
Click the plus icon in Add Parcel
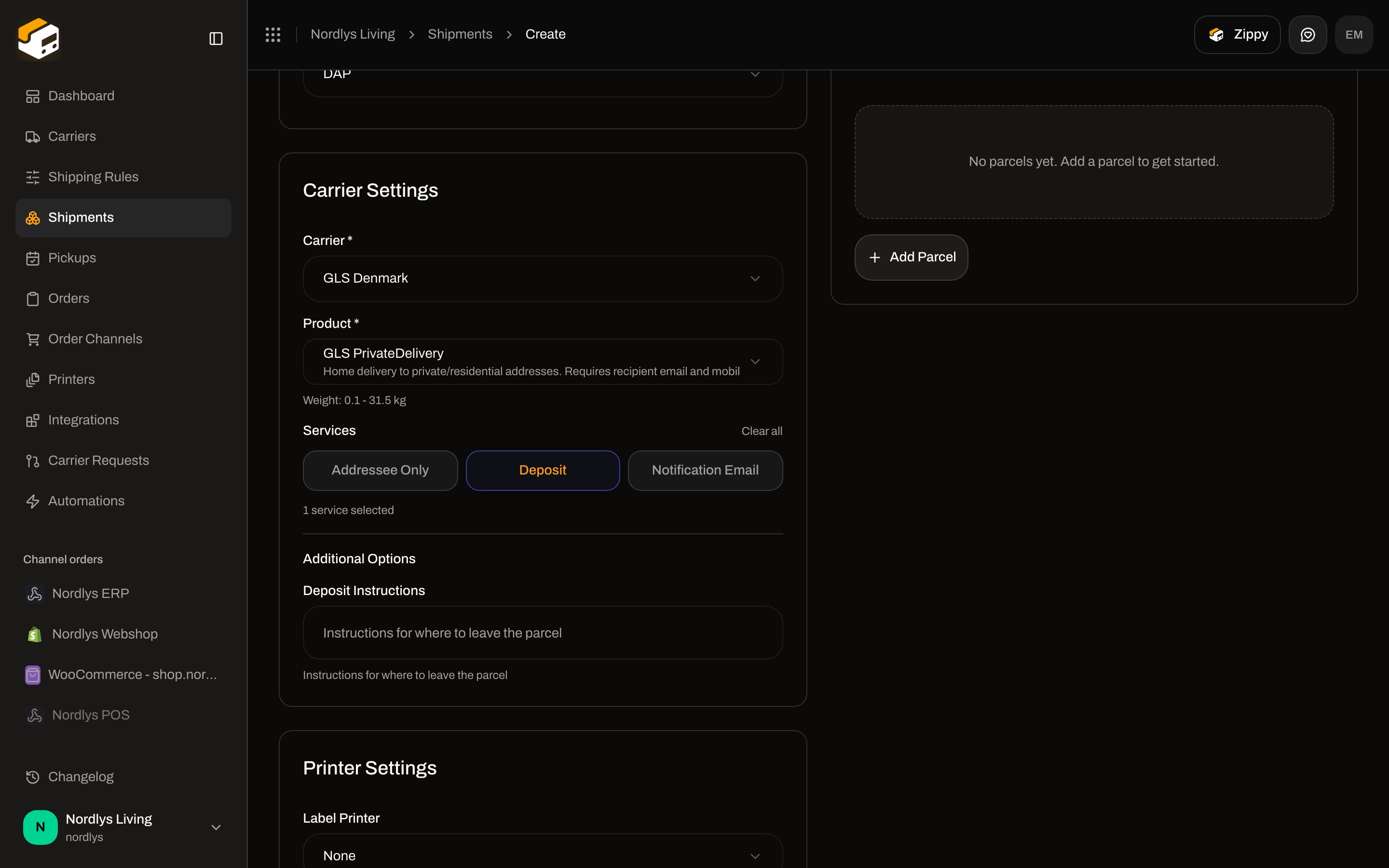pos(875,257)
